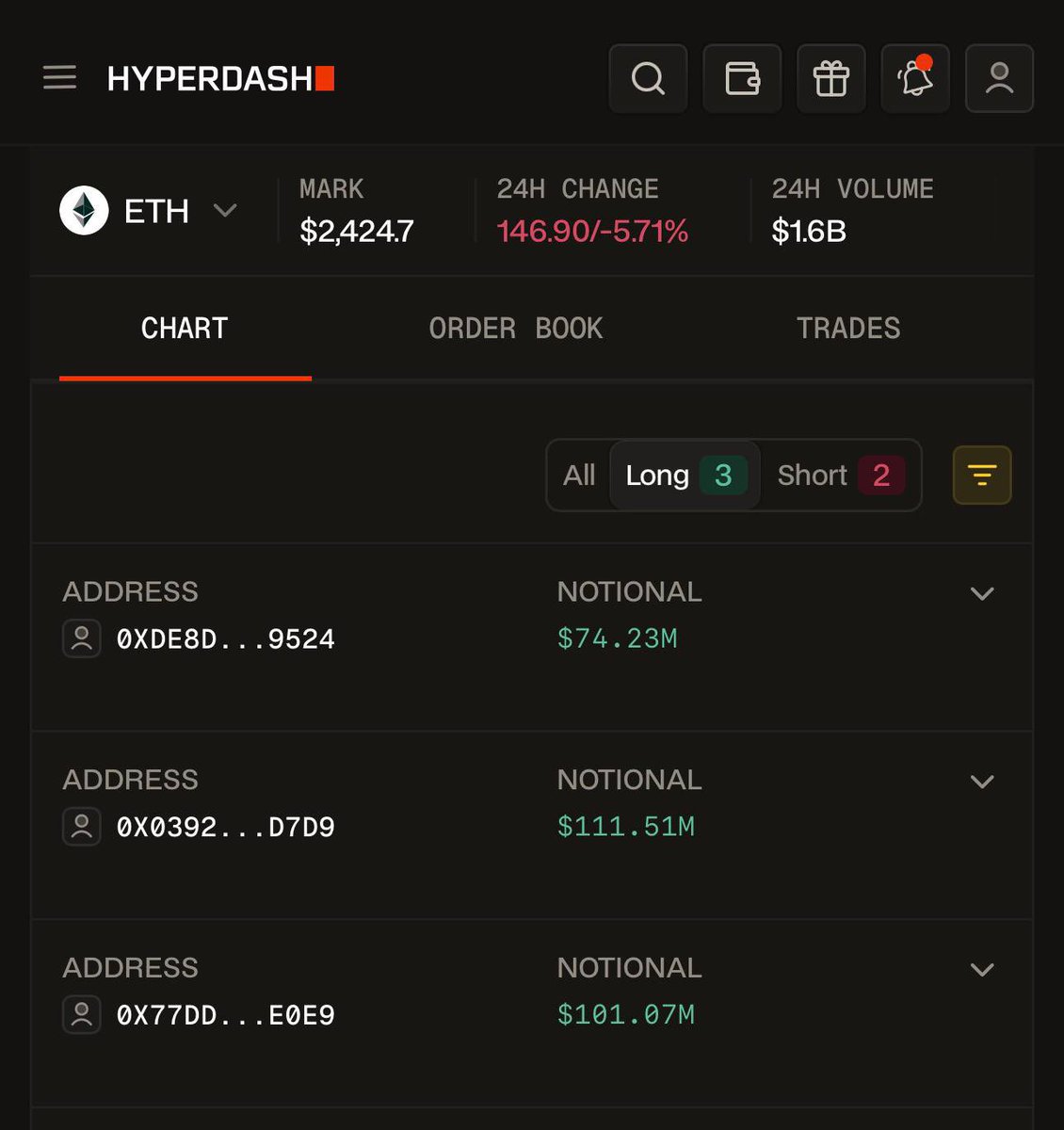Open address 0X0392...D7D9
The height and width of the screenshot is (1130, 1064).
(225, 827)
